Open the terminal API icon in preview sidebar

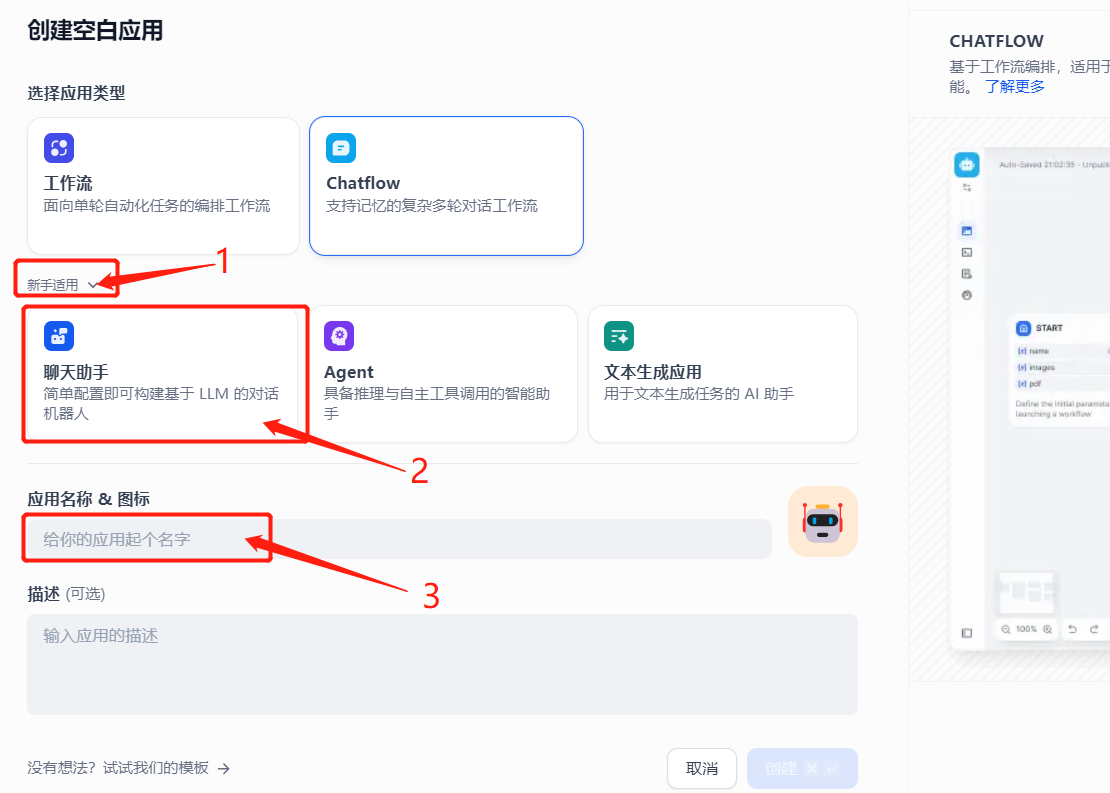point(967,252)
